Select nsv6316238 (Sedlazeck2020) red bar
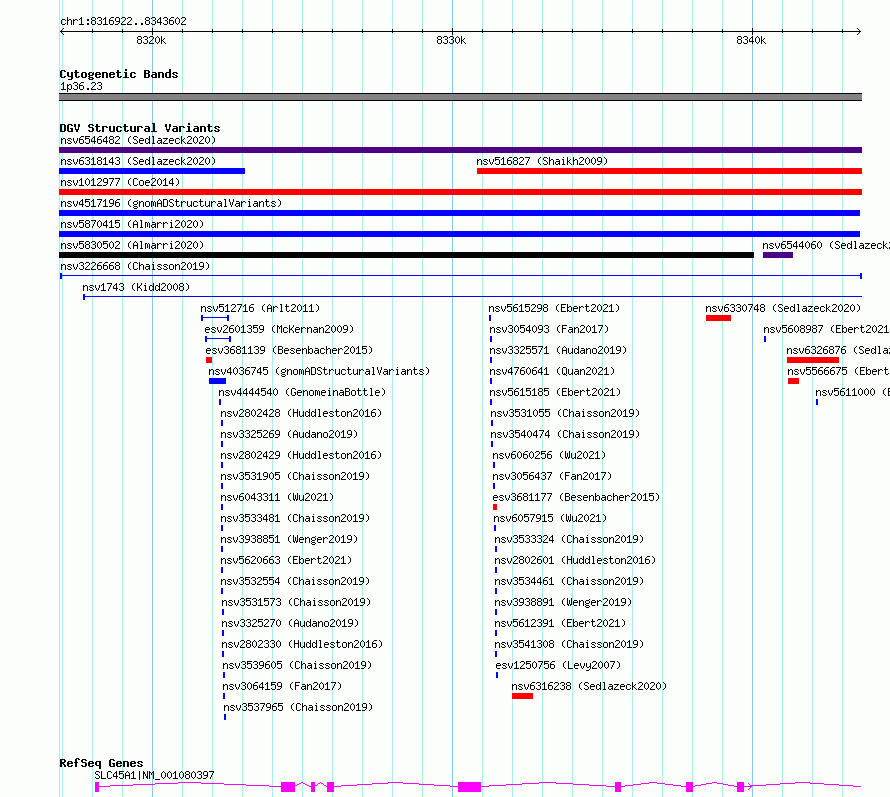 click(522, 696)
